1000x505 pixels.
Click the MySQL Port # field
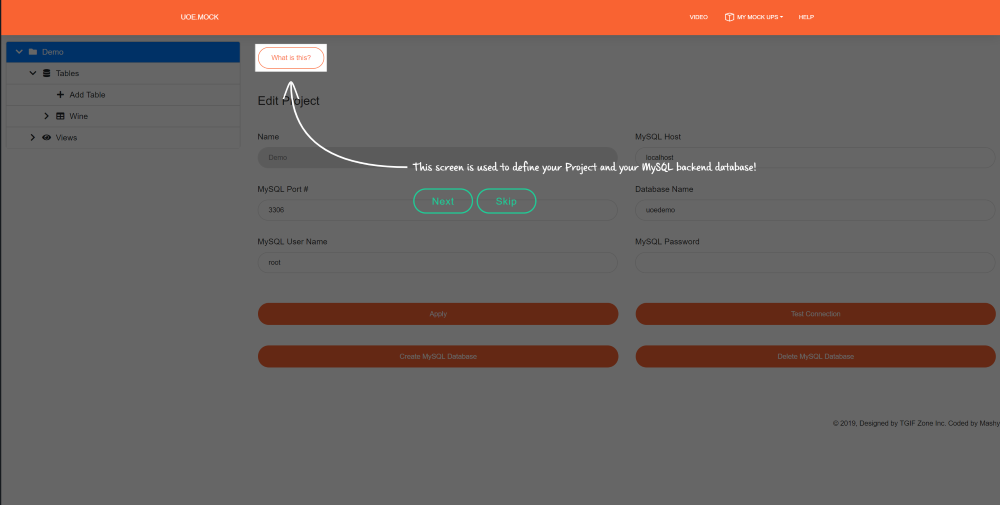pos(438,210)
